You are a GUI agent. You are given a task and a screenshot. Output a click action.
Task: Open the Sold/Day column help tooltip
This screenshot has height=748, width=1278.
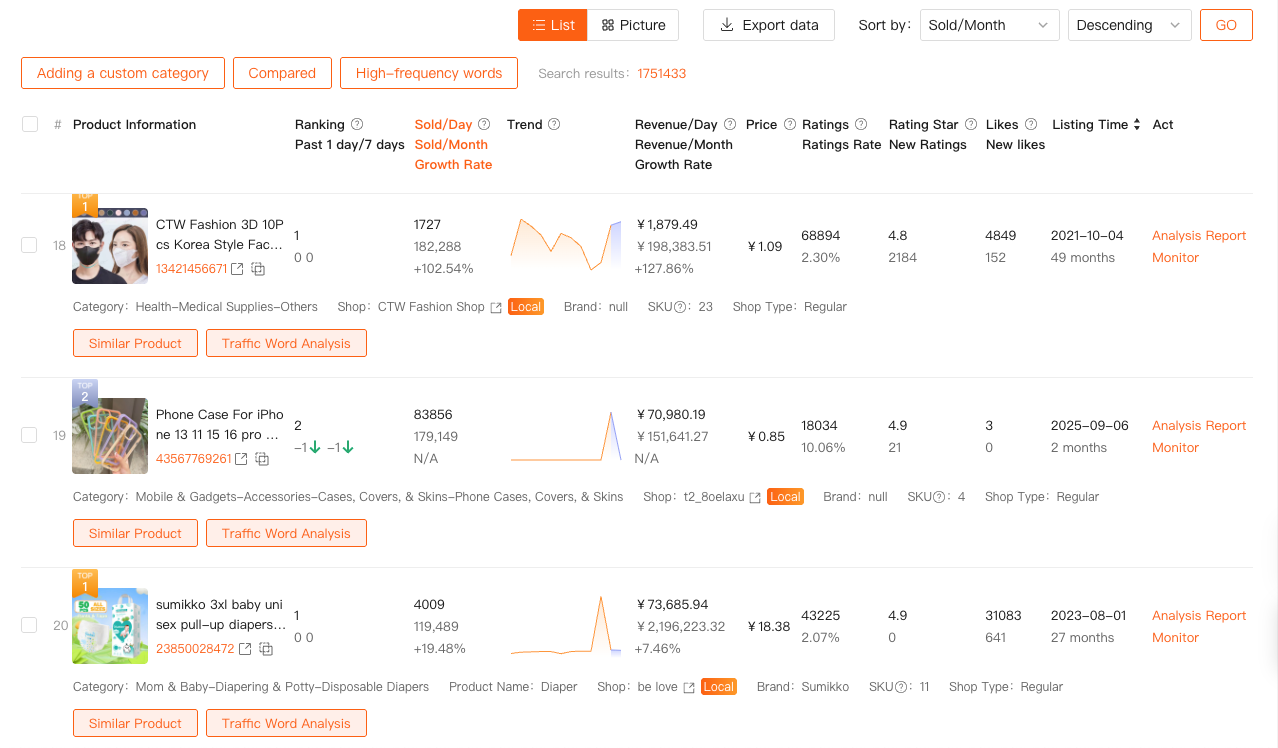pos(484,124)
